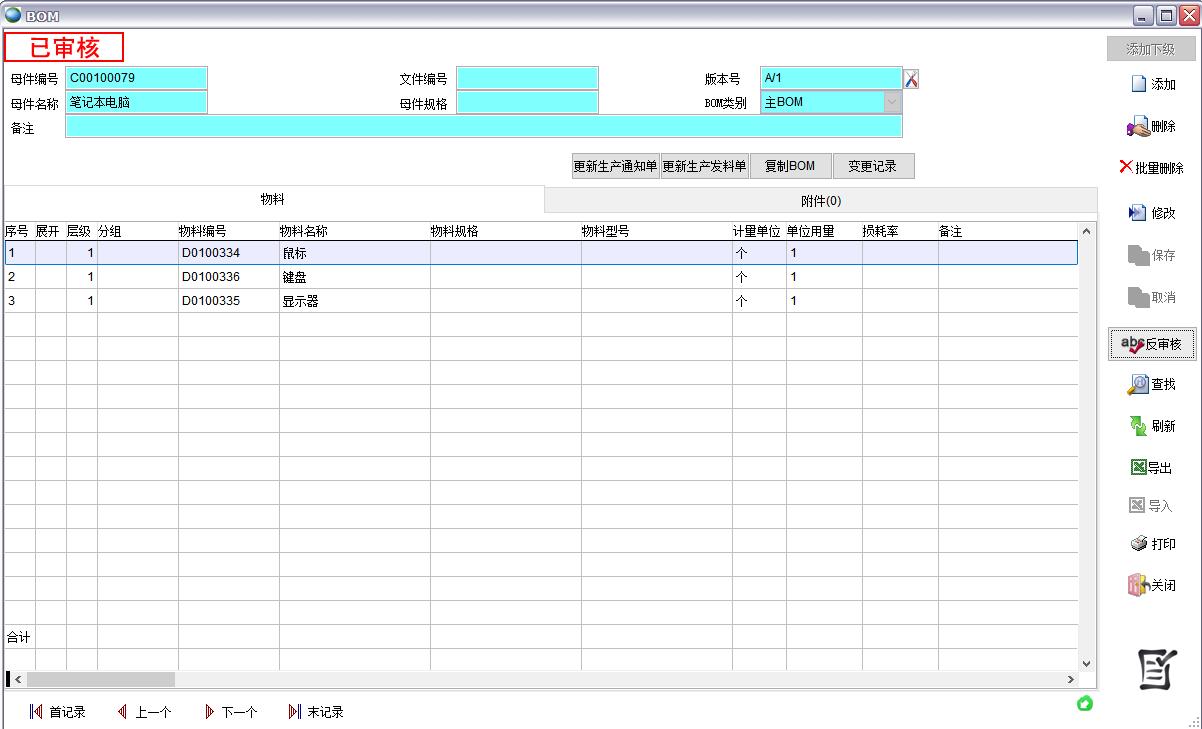The width and height of the screenshot is (1202, 729).
Task: Click the 复制BOM button
Action: point(790,167)
